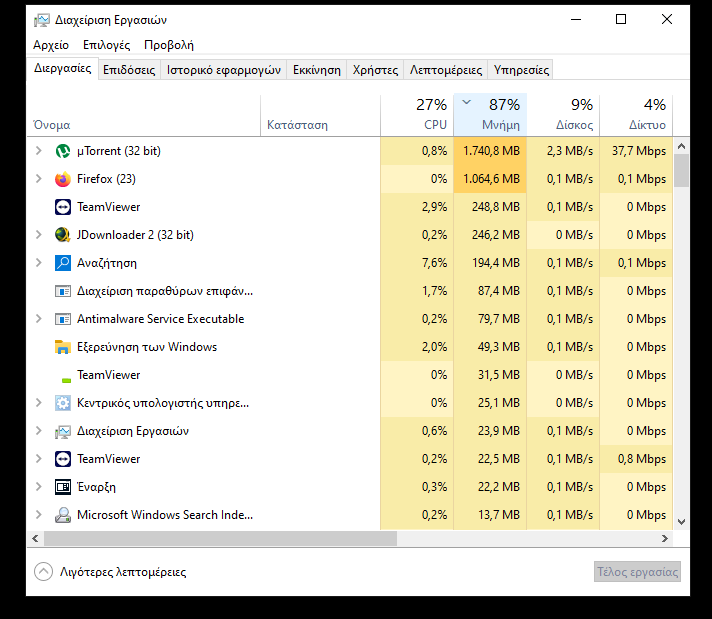Screen dimensions: 712x619
Task: Click the Microsoft Windows Search Inde... icon
Action: [63, 515]
